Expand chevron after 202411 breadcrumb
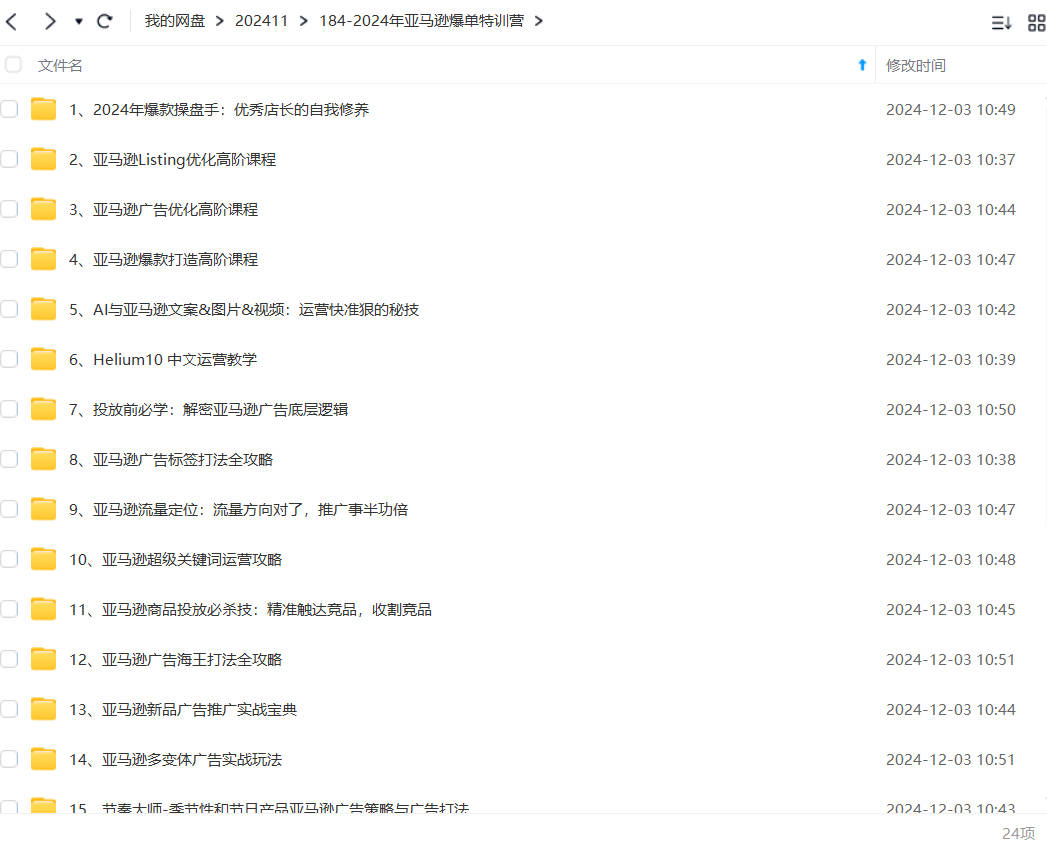Screen dimensions: 1047x850 point(304,21)
